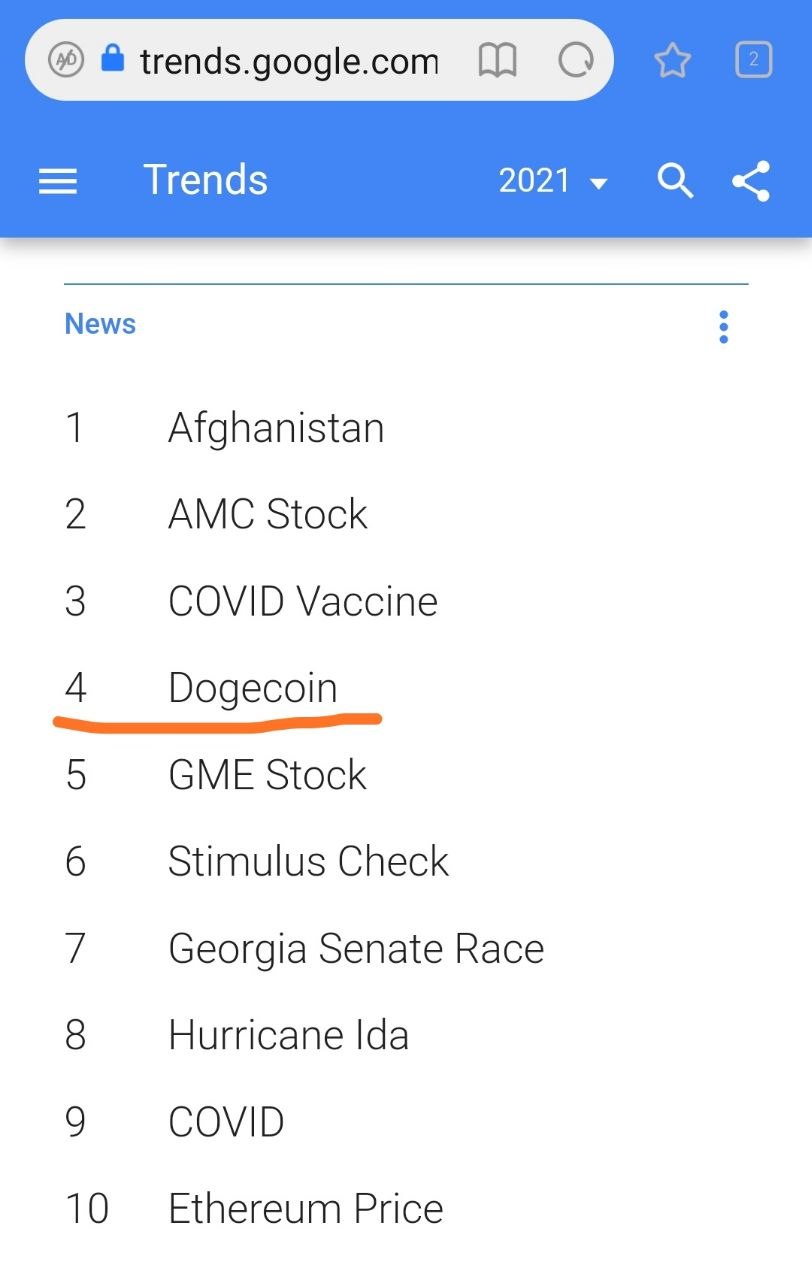Select the AMC Stock list item
This screenshot has height=1280, width=812.
[x=268, y=515]
